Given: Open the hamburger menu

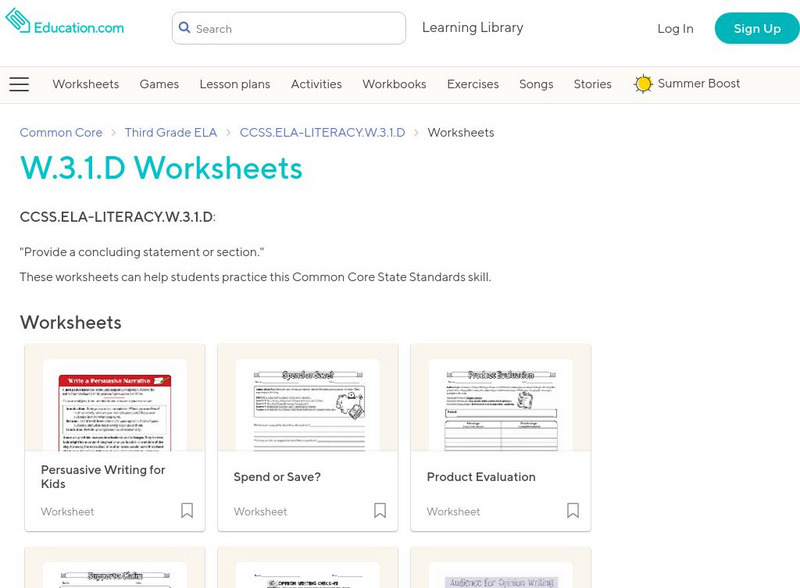Looking at the screenshot, I should 19,84.
